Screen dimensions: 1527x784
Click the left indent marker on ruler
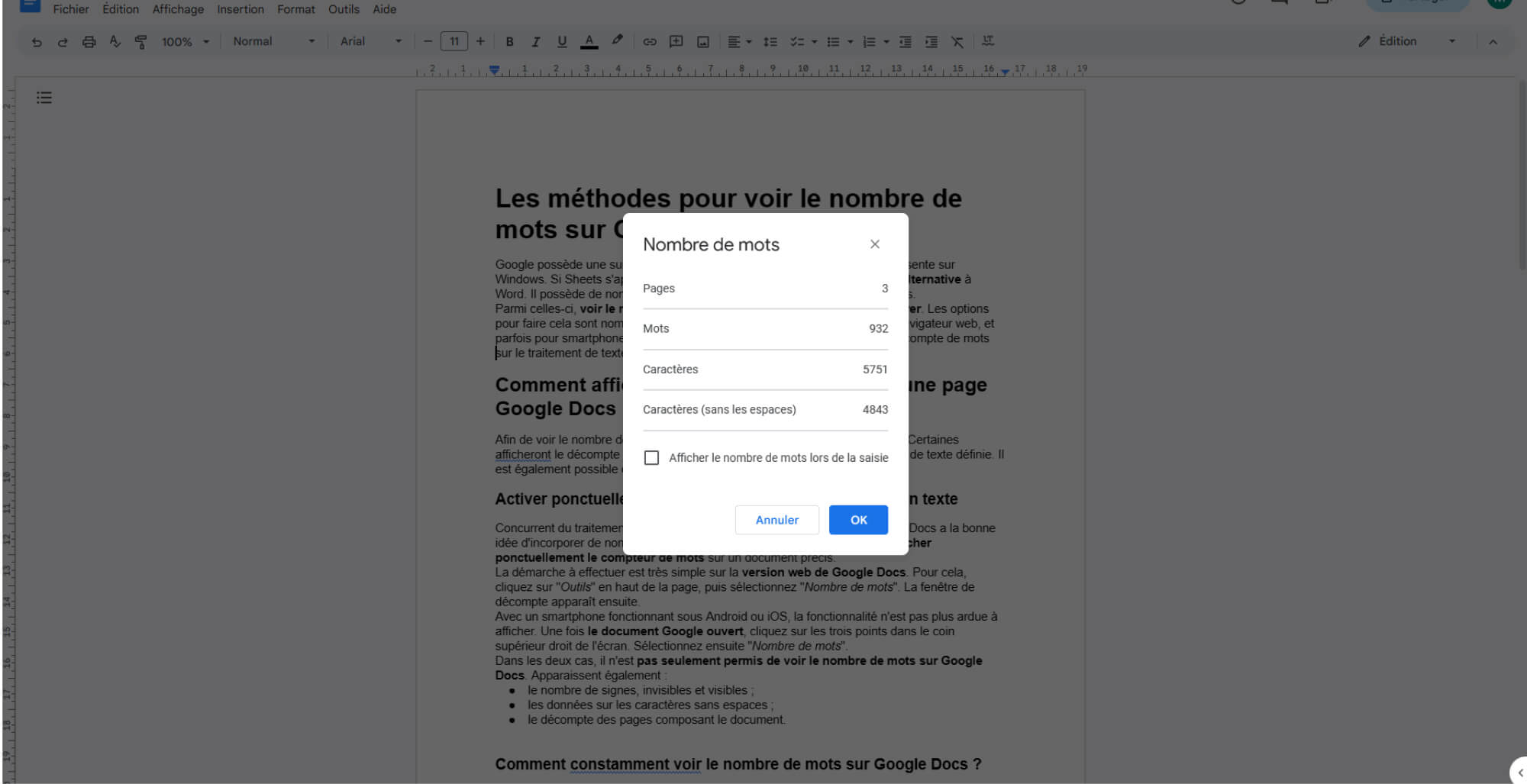point(495,70)
